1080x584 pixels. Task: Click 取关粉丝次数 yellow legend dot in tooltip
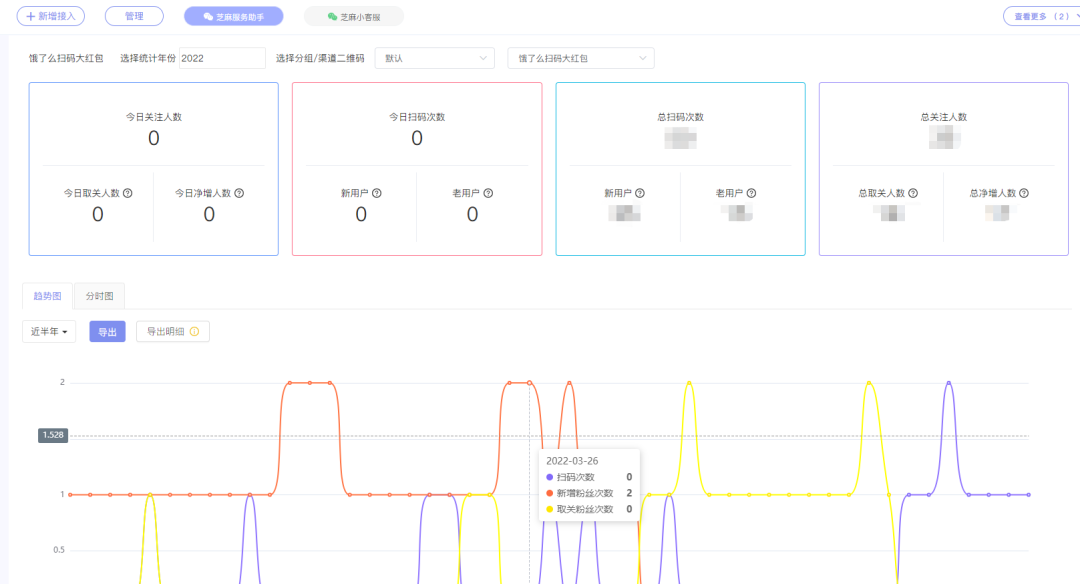point(550,510)
